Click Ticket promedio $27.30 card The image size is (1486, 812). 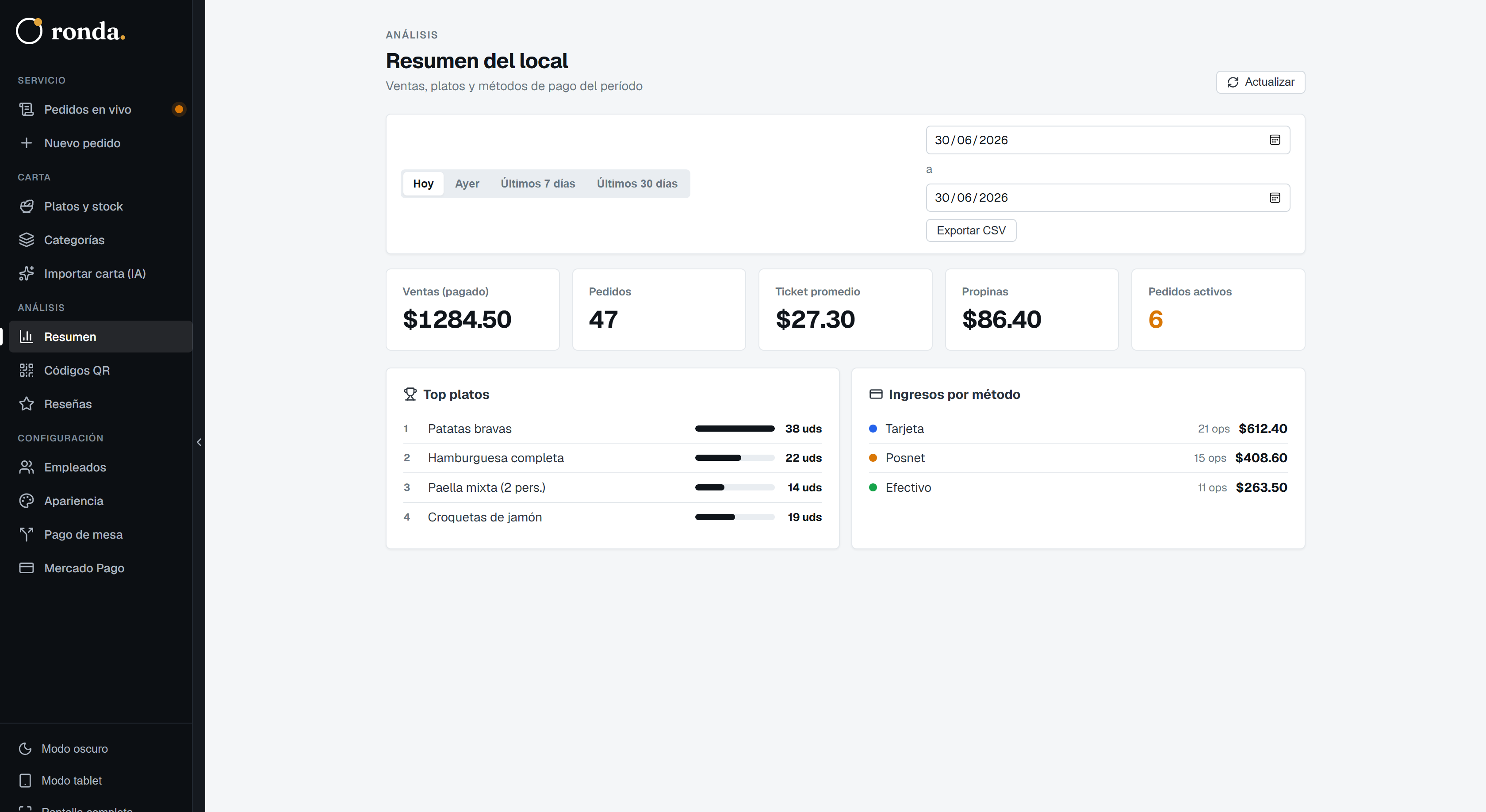pyautogui.click(x=845, y=309)
